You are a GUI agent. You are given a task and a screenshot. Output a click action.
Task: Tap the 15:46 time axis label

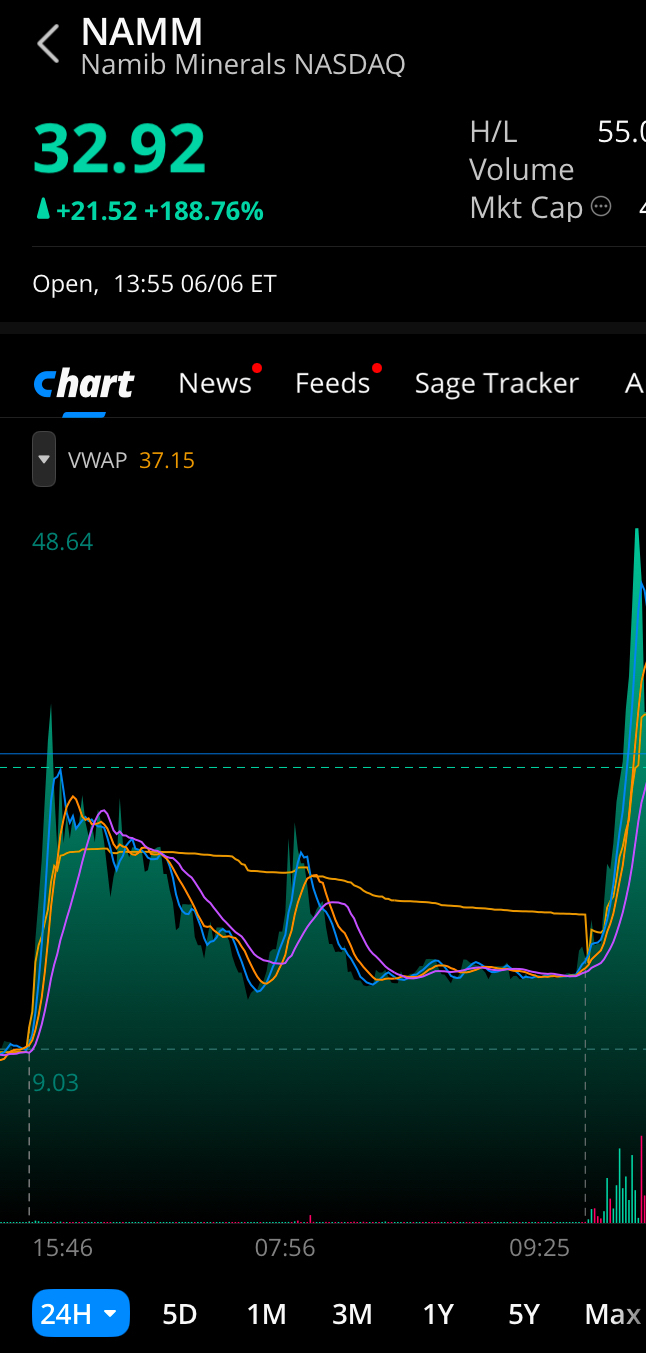62,1247
